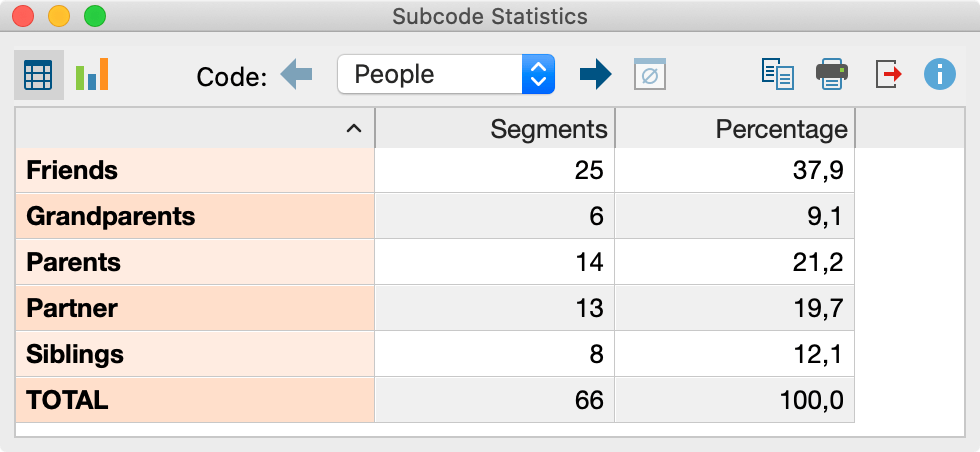This screenshot has width=980, height=452.
Task: Print the subcode statistics
Action: pyautogui.click(x=833, y=75)
